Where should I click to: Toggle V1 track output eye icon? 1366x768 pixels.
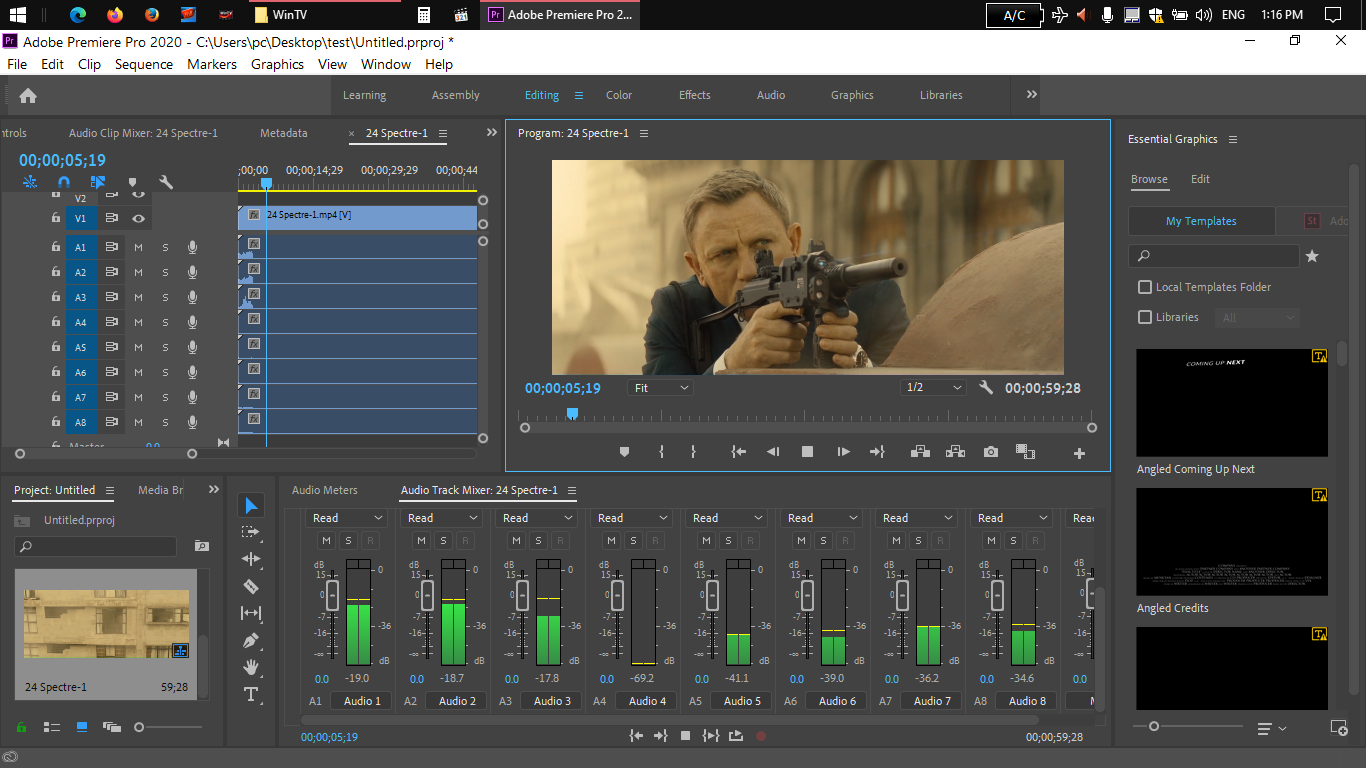tap(138, 218)
